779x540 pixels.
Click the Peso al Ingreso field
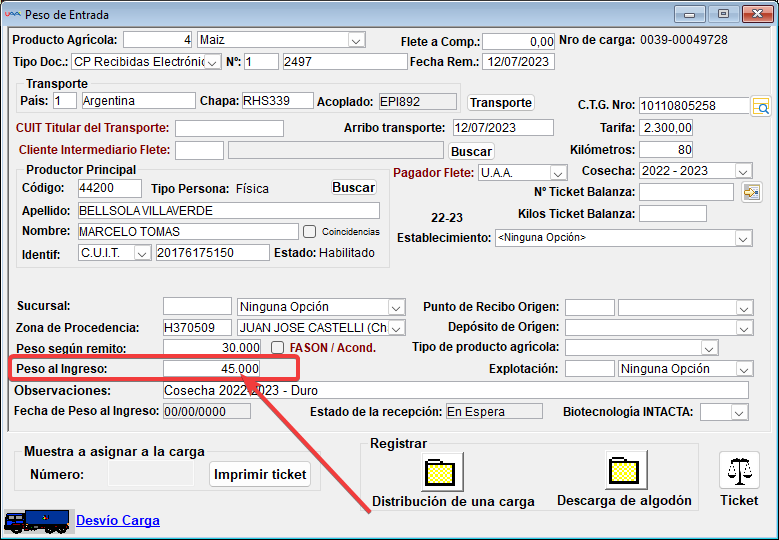(211, 369)
